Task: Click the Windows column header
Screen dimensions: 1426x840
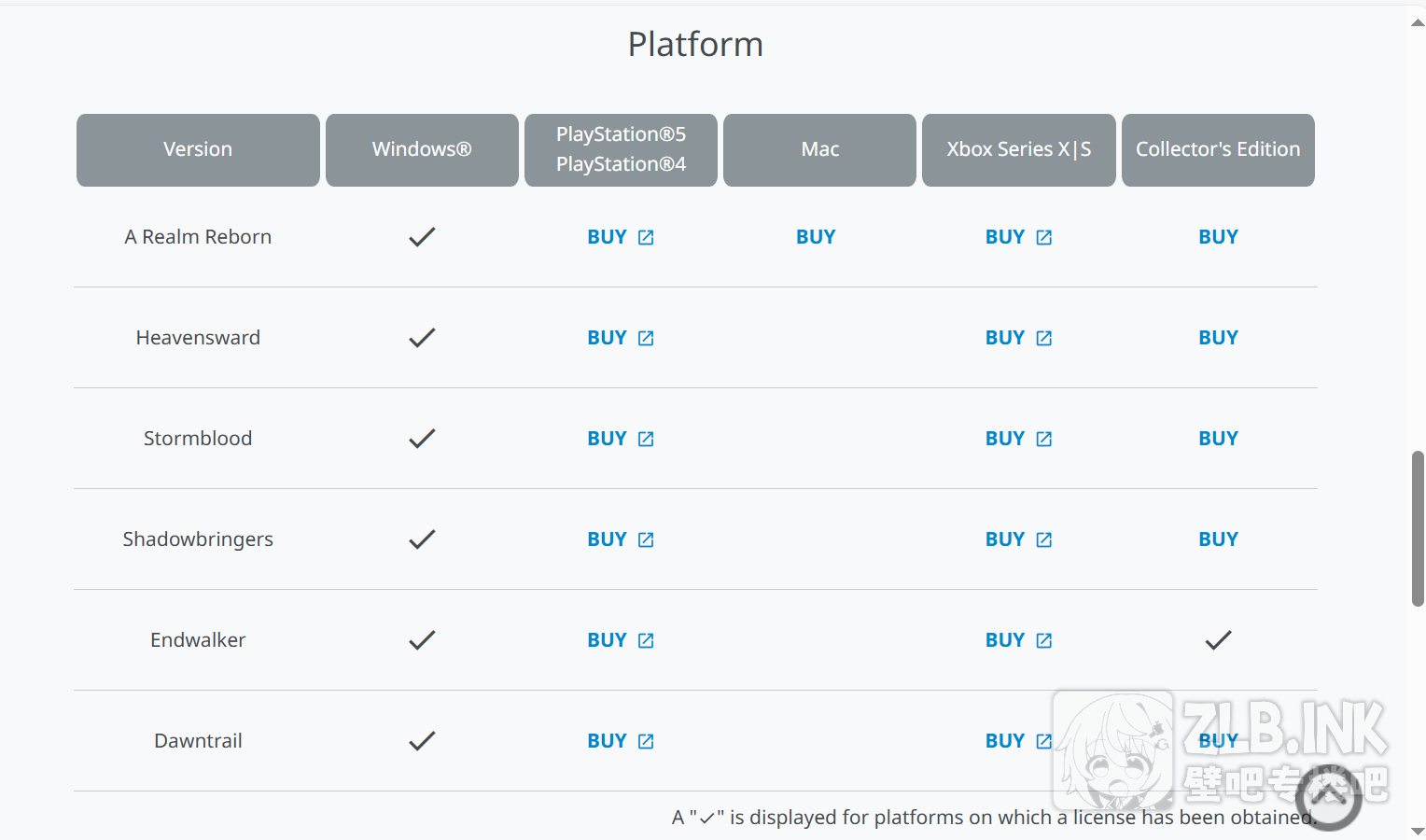Action: click(x=422, y=150)
